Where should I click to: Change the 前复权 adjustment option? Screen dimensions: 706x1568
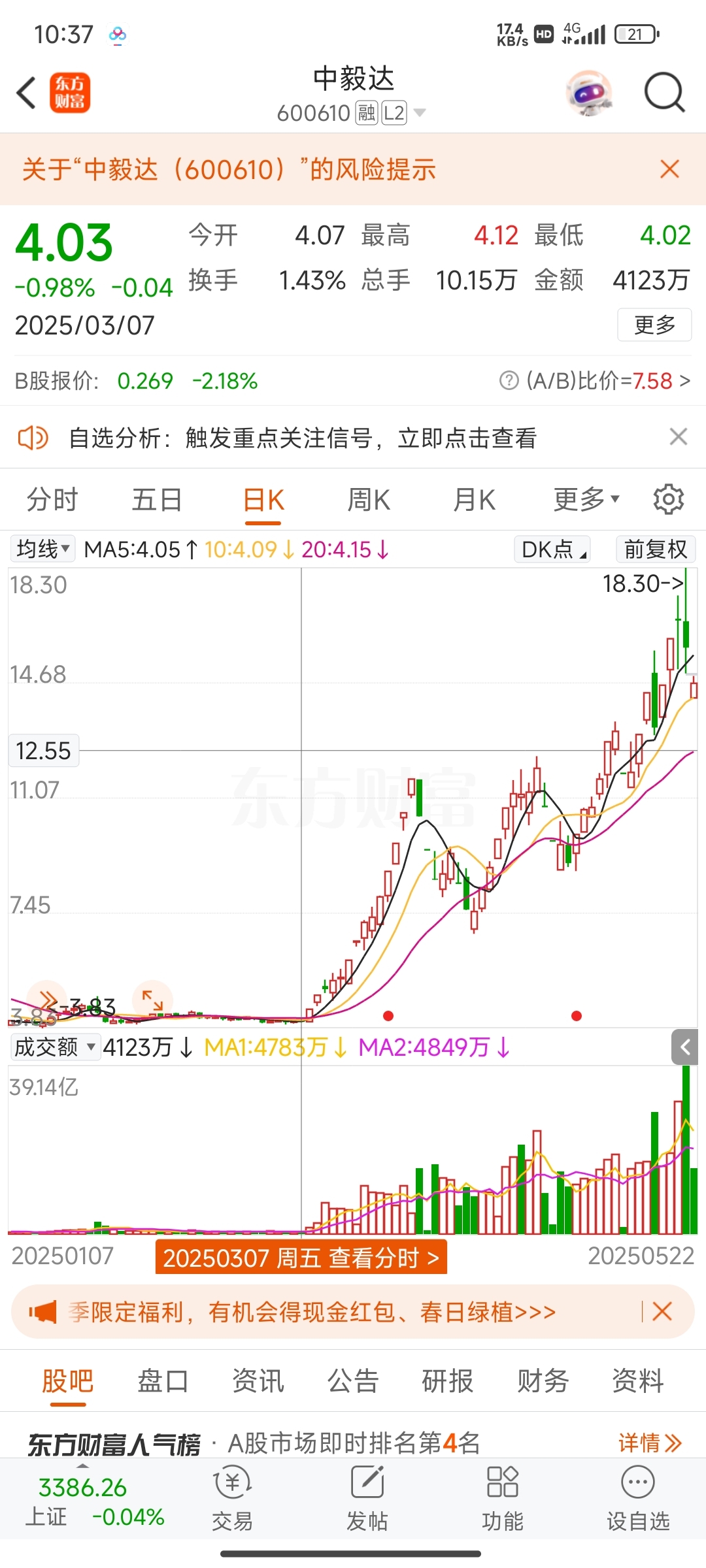pyautogui.click(x=656, y=549)
